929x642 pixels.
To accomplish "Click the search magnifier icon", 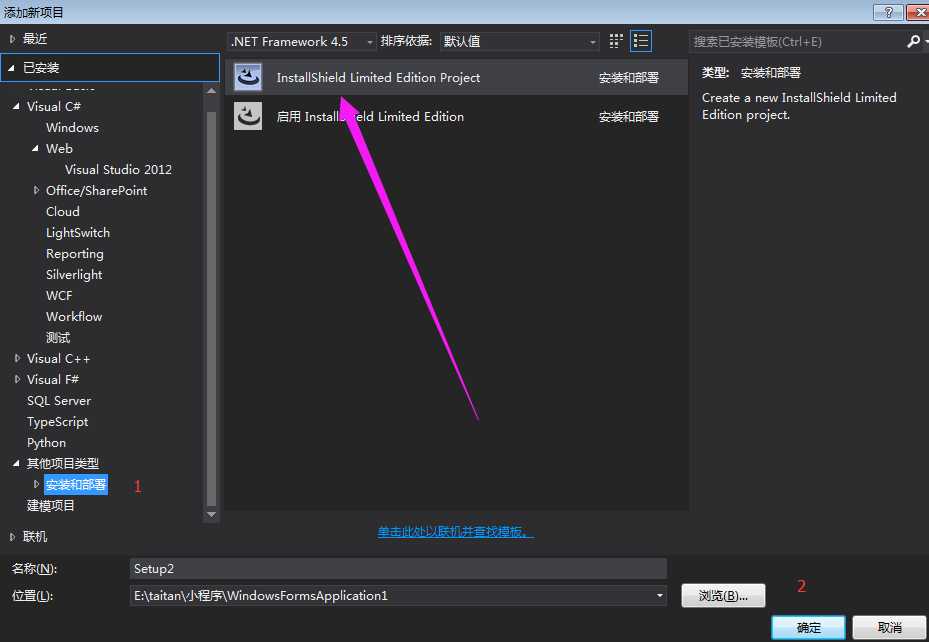I will point(914,41).
